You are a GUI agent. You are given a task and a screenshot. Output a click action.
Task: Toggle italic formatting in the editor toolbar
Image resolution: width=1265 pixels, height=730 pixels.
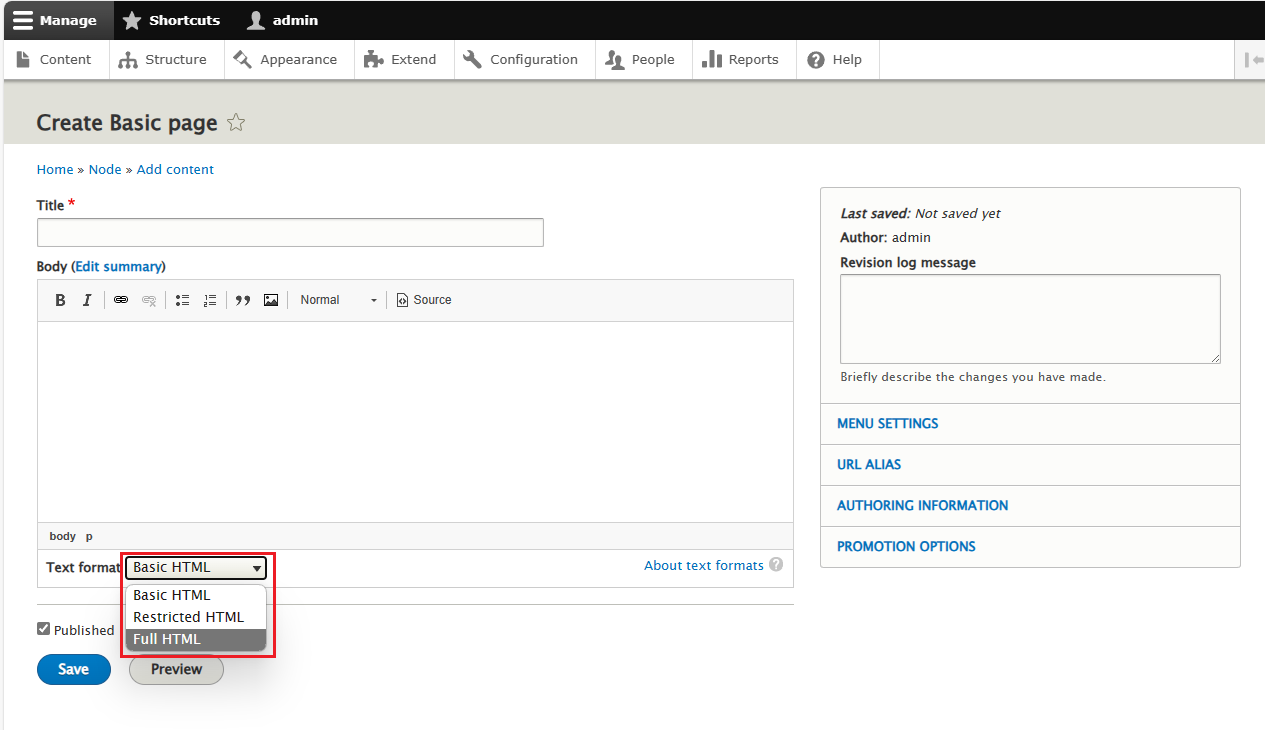[87, 300]
